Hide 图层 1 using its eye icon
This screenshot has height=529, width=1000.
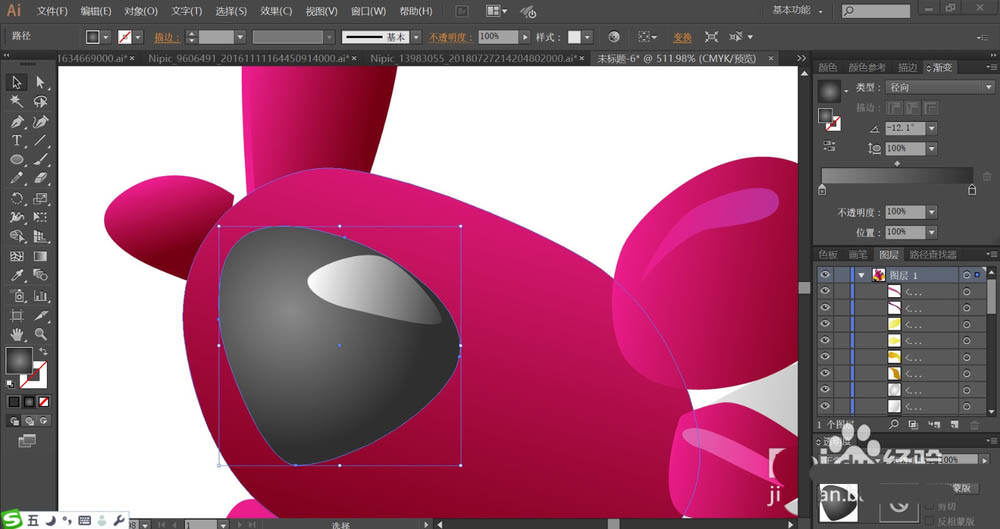pos(825,275)
